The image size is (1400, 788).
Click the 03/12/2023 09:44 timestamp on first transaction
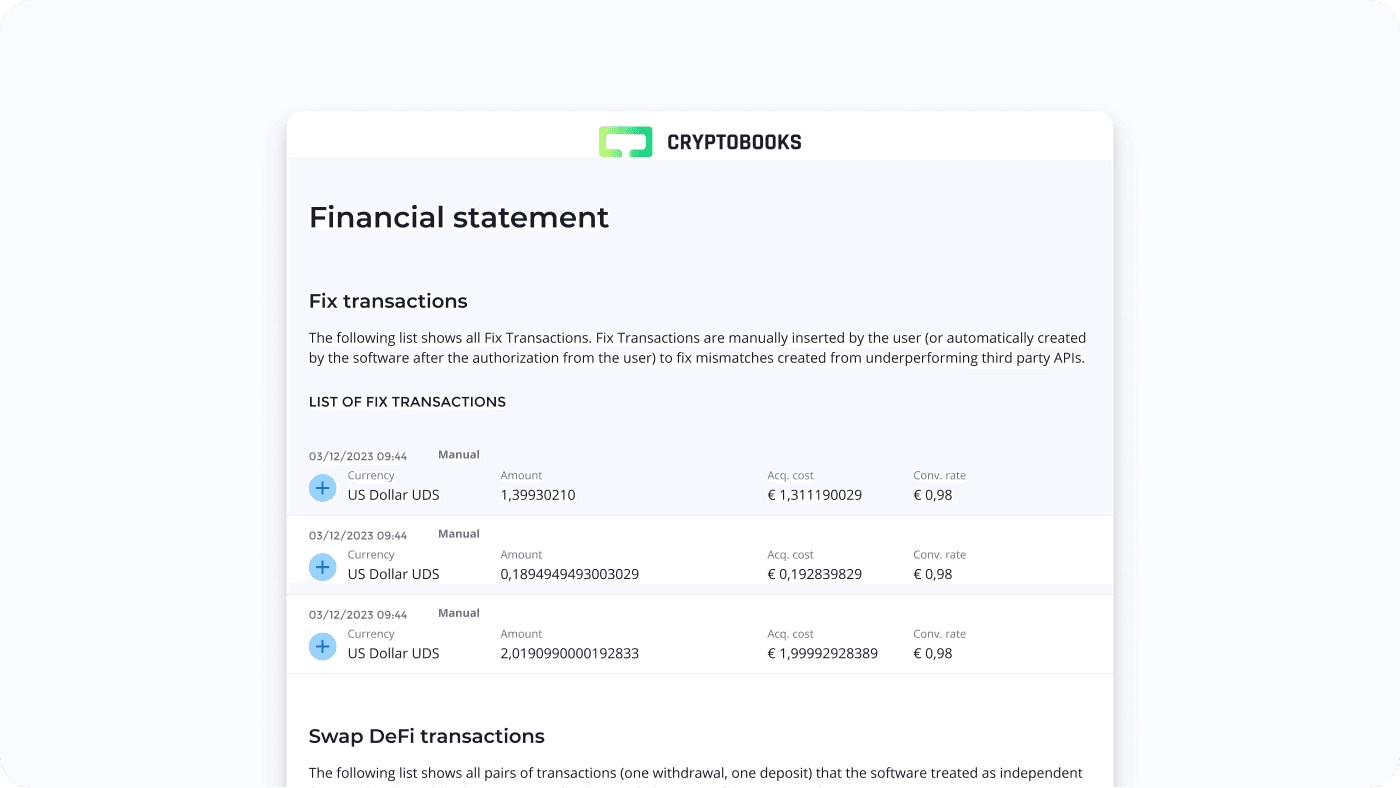coord(358,455)
